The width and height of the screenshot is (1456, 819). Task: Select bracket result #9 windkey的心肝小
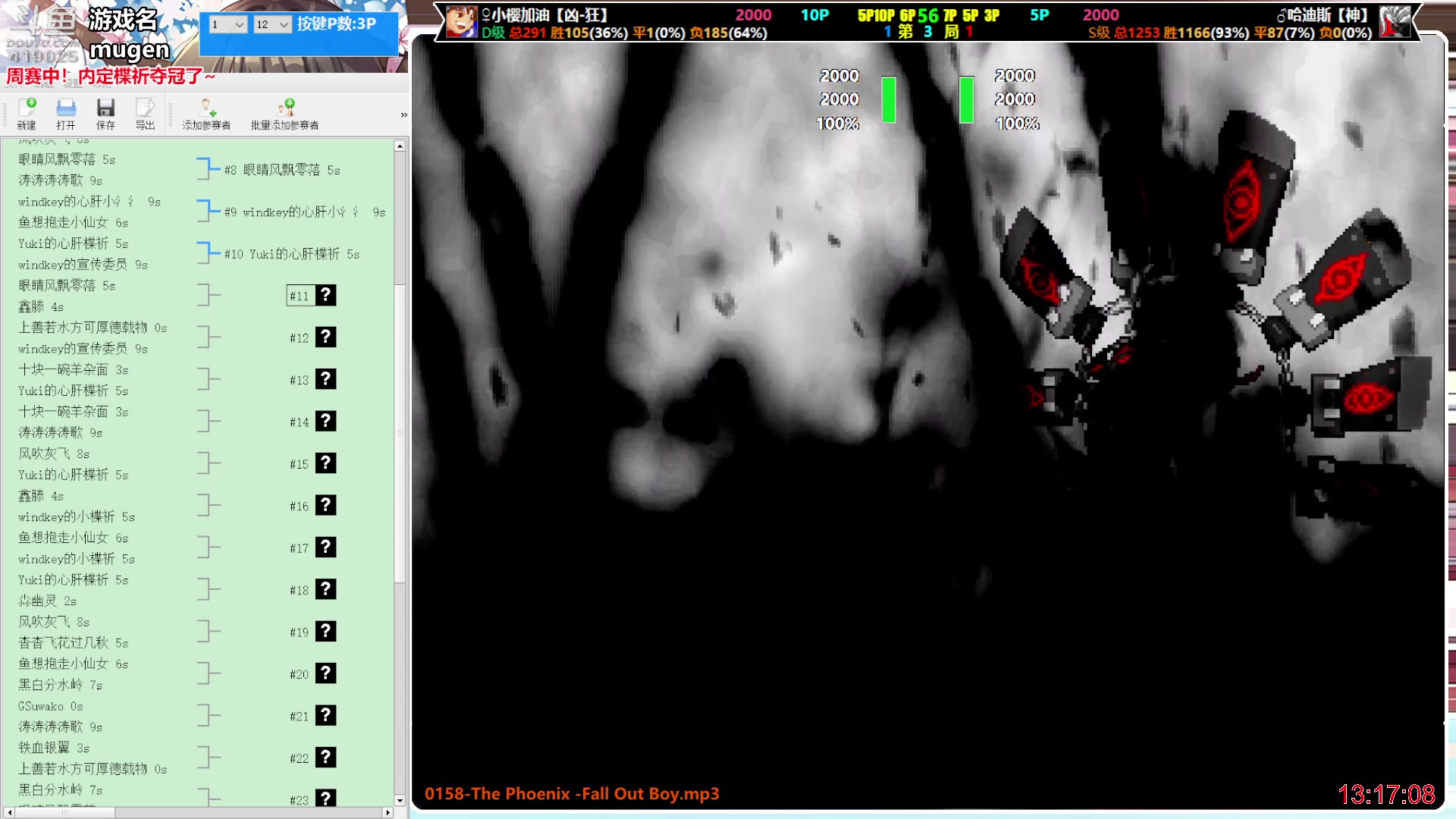pos(304,212)
